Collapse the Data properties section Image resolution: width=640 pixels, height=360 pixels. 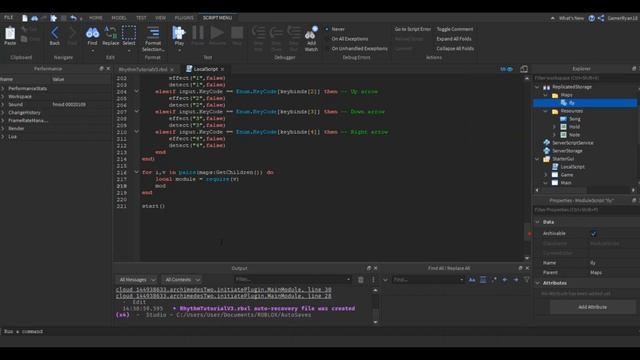[538, 222]
